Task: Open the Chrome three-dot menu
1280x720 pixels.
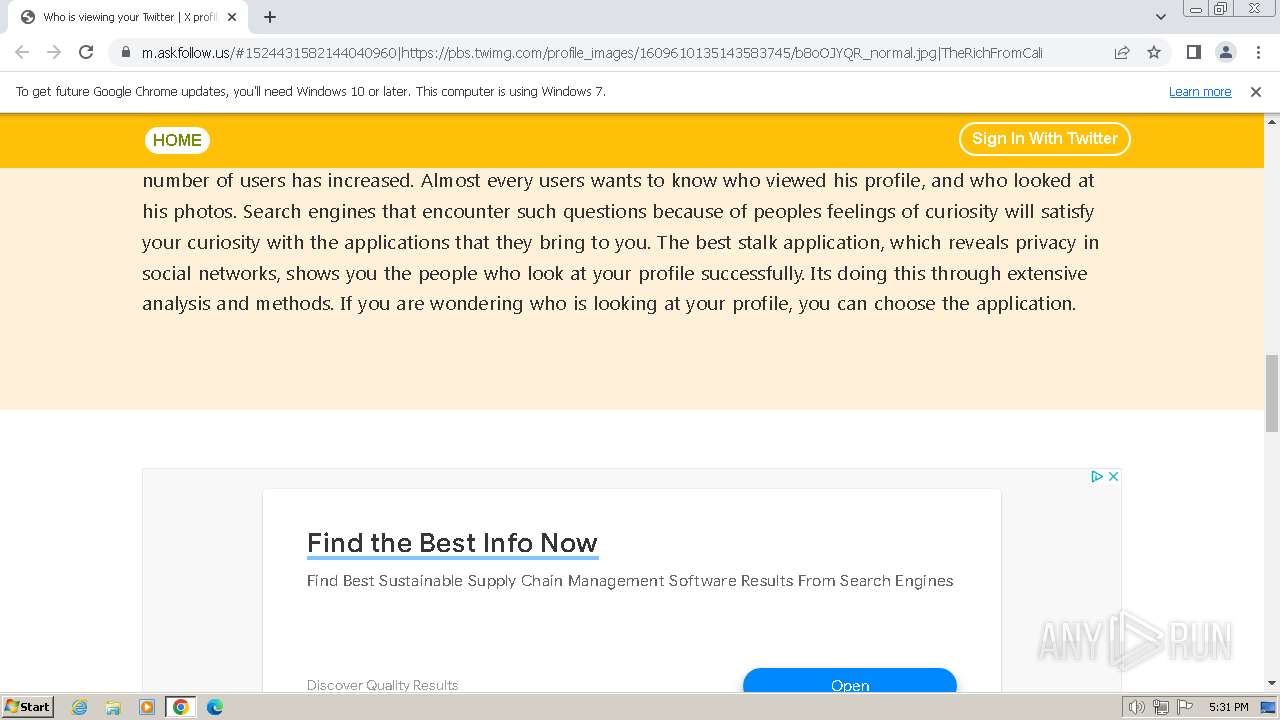Action: 1257,52
